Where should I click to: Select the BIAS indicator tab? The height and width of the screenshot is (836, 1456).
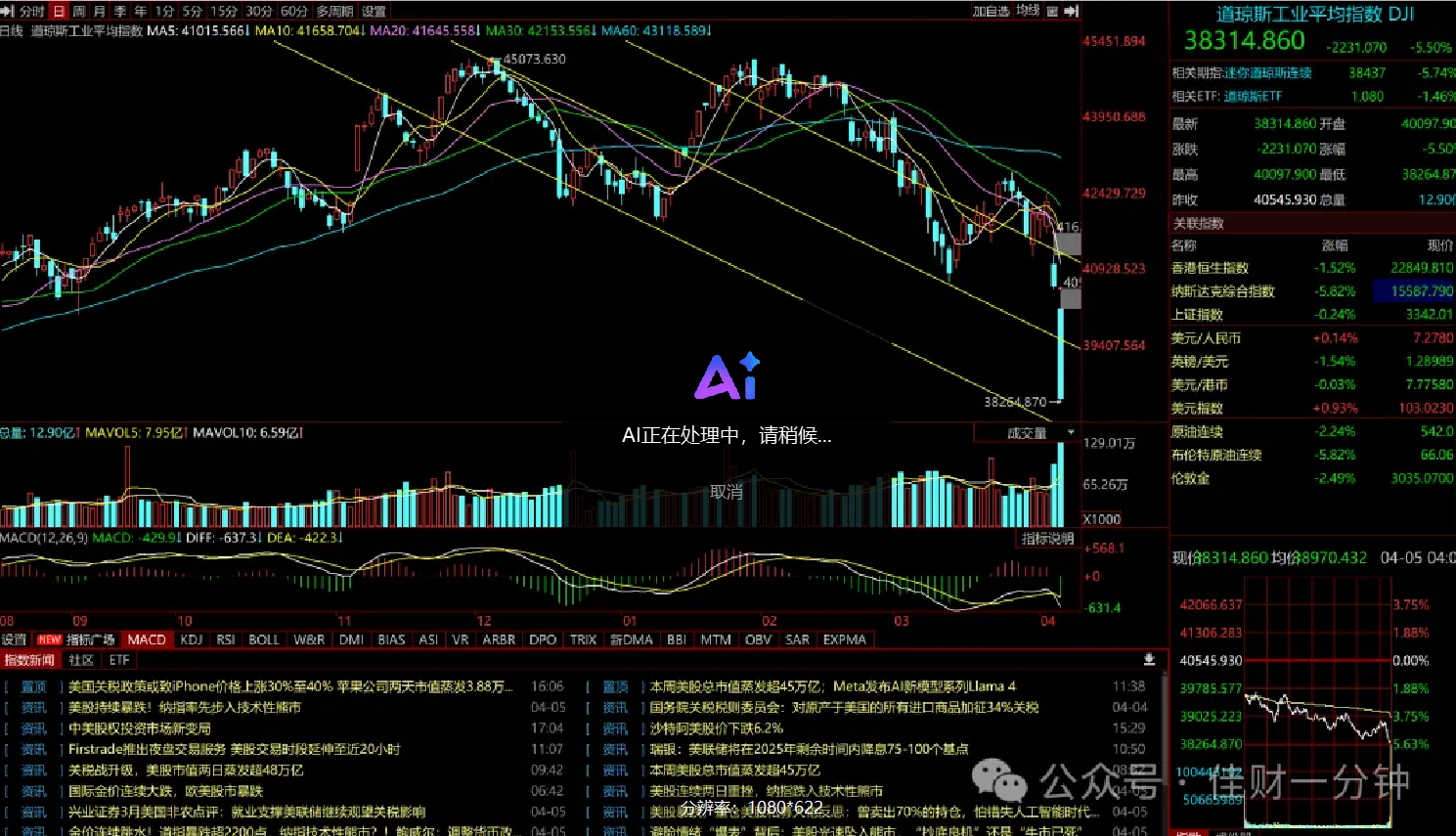click(391, 639)
